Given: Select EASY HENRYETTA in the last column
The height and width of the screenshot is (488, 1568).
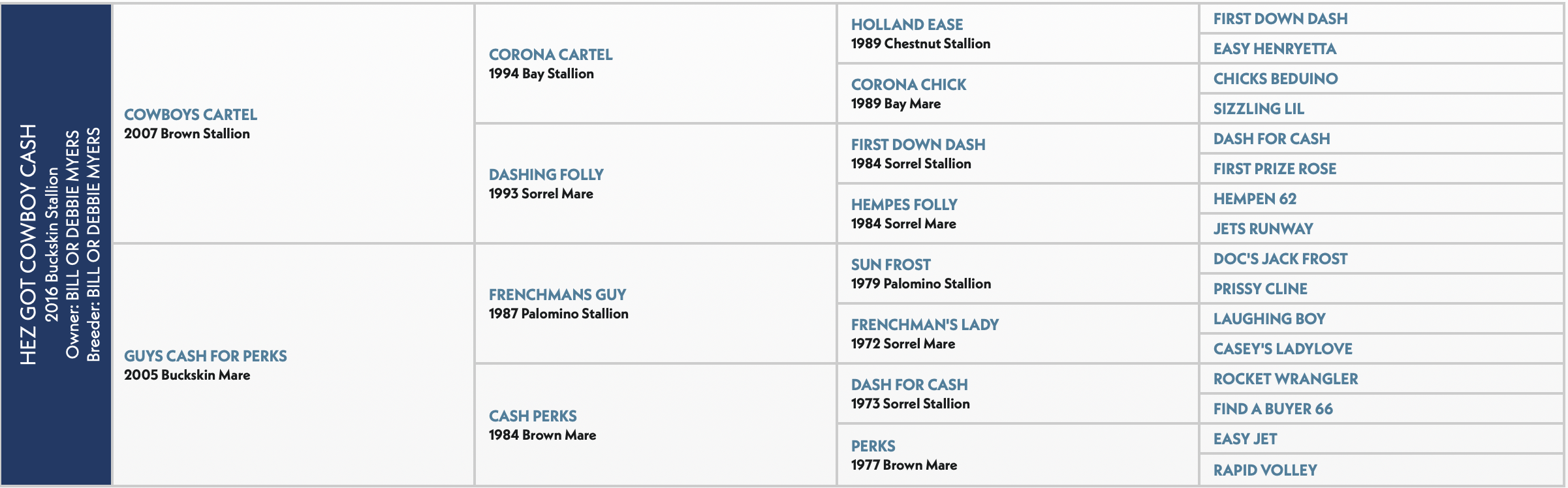Looking at the screenshot, I should (1275, 49).
